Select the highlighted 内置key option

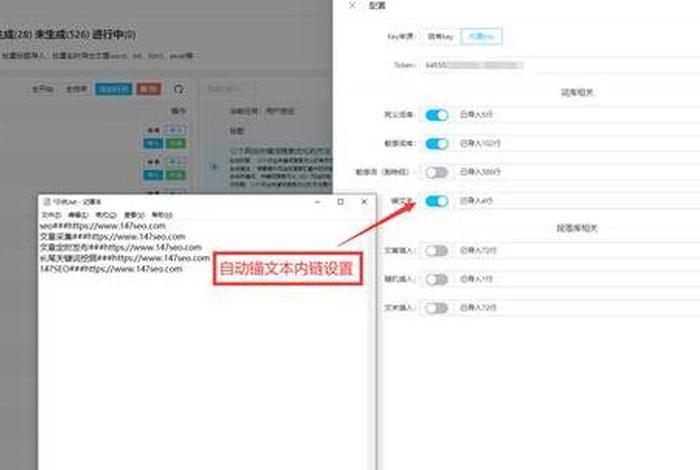click(x=481, y=37)
